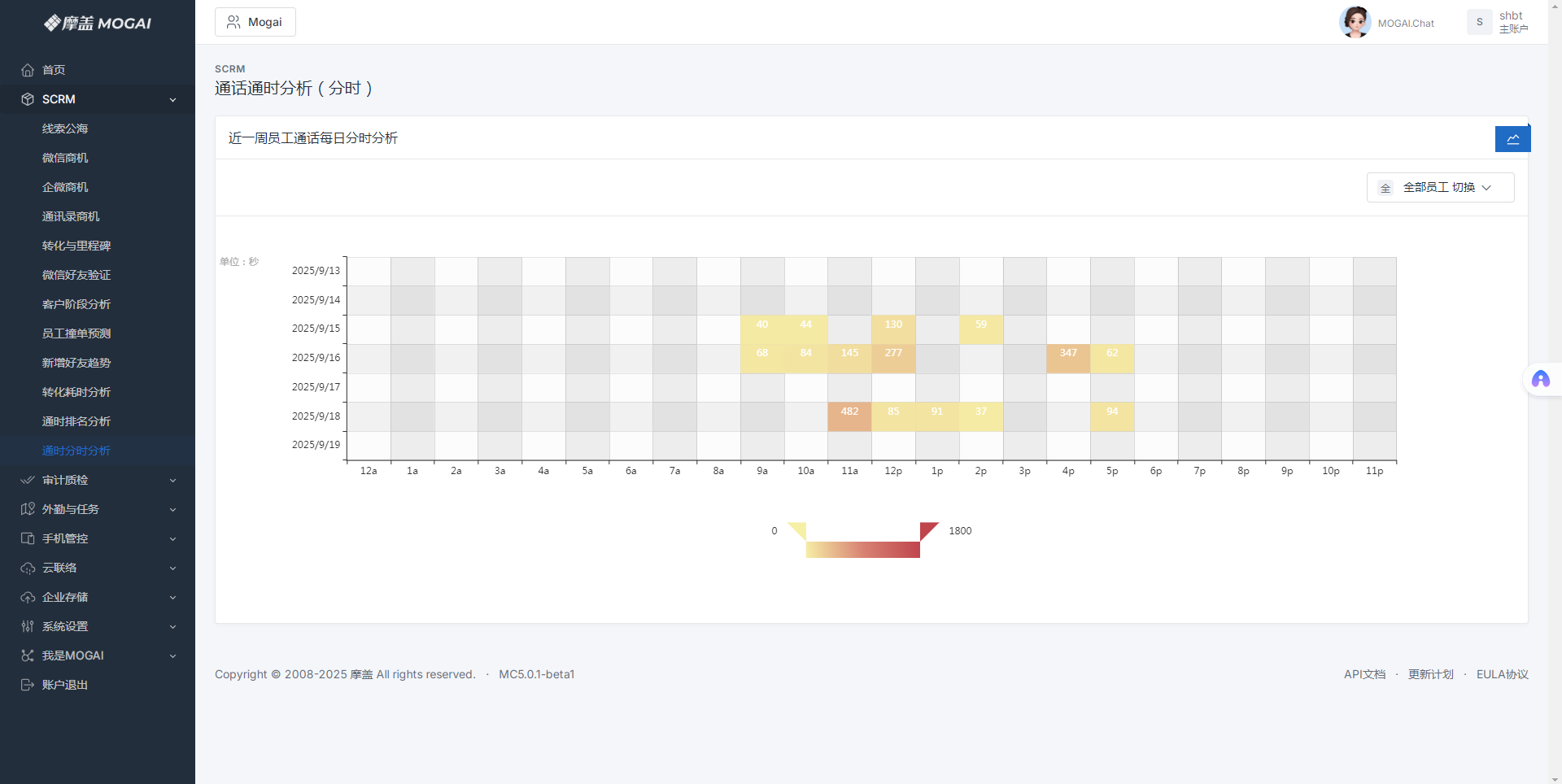Expand the 系统设置 menu section
The image size is (1562, 784).
98,626
